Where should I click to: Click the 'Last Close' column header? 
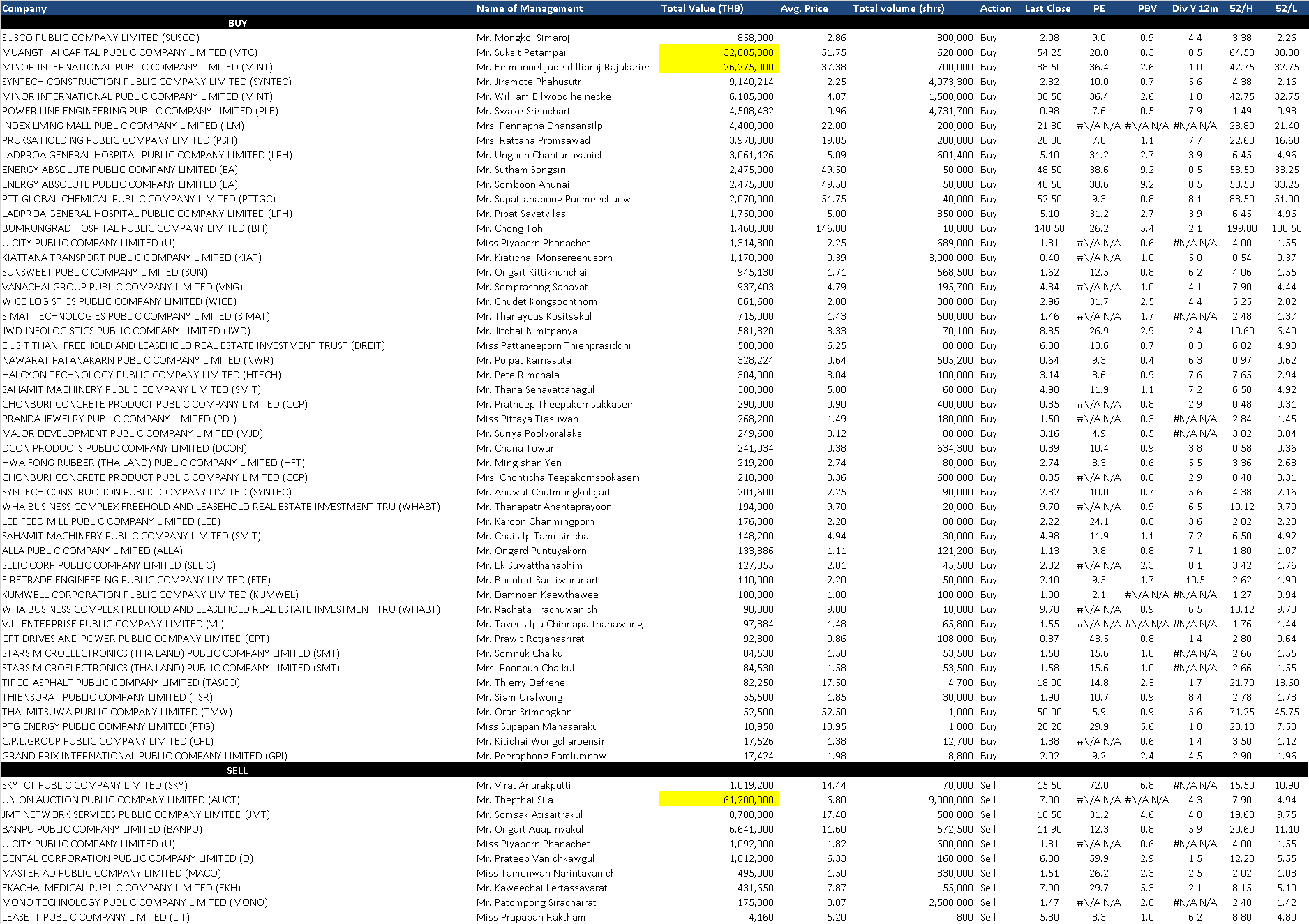[1047, 8]
